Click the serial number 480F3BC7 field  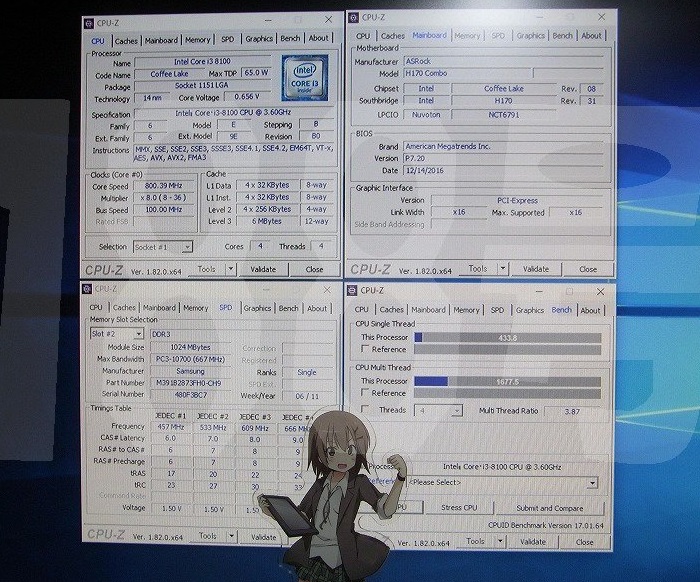point(191,395)
